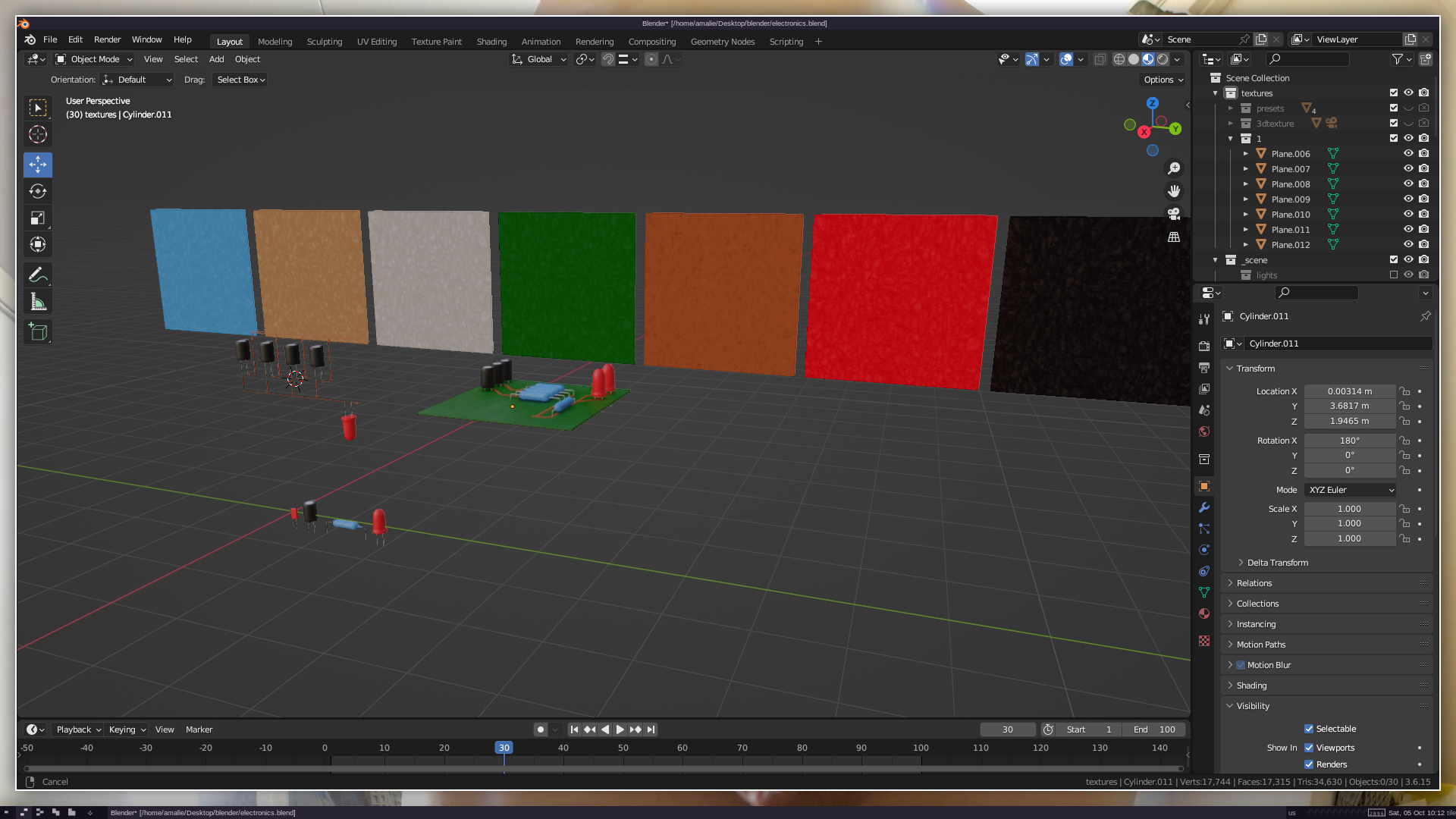
Task: Toggle camera view button in viewport
Action: pyautogui.click(x=1174, y=214)
